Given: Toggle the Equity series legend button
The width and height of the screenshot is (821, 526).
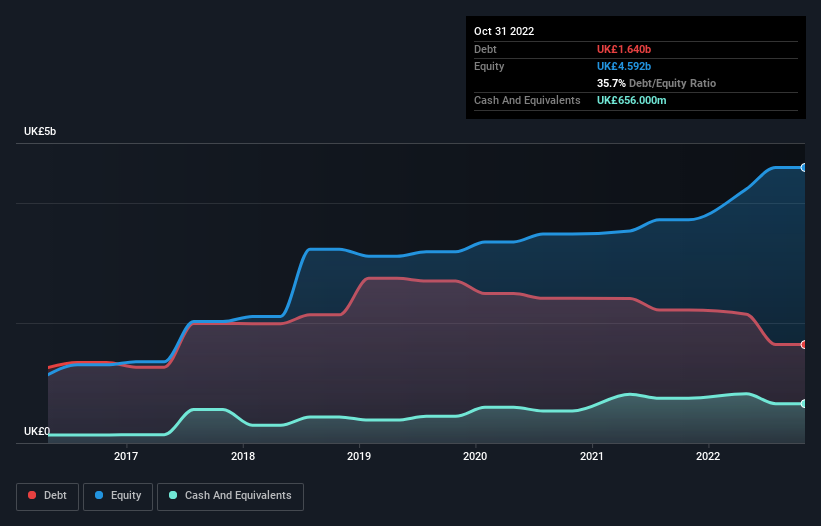Looking at the screenshot, I should point(118,496).
